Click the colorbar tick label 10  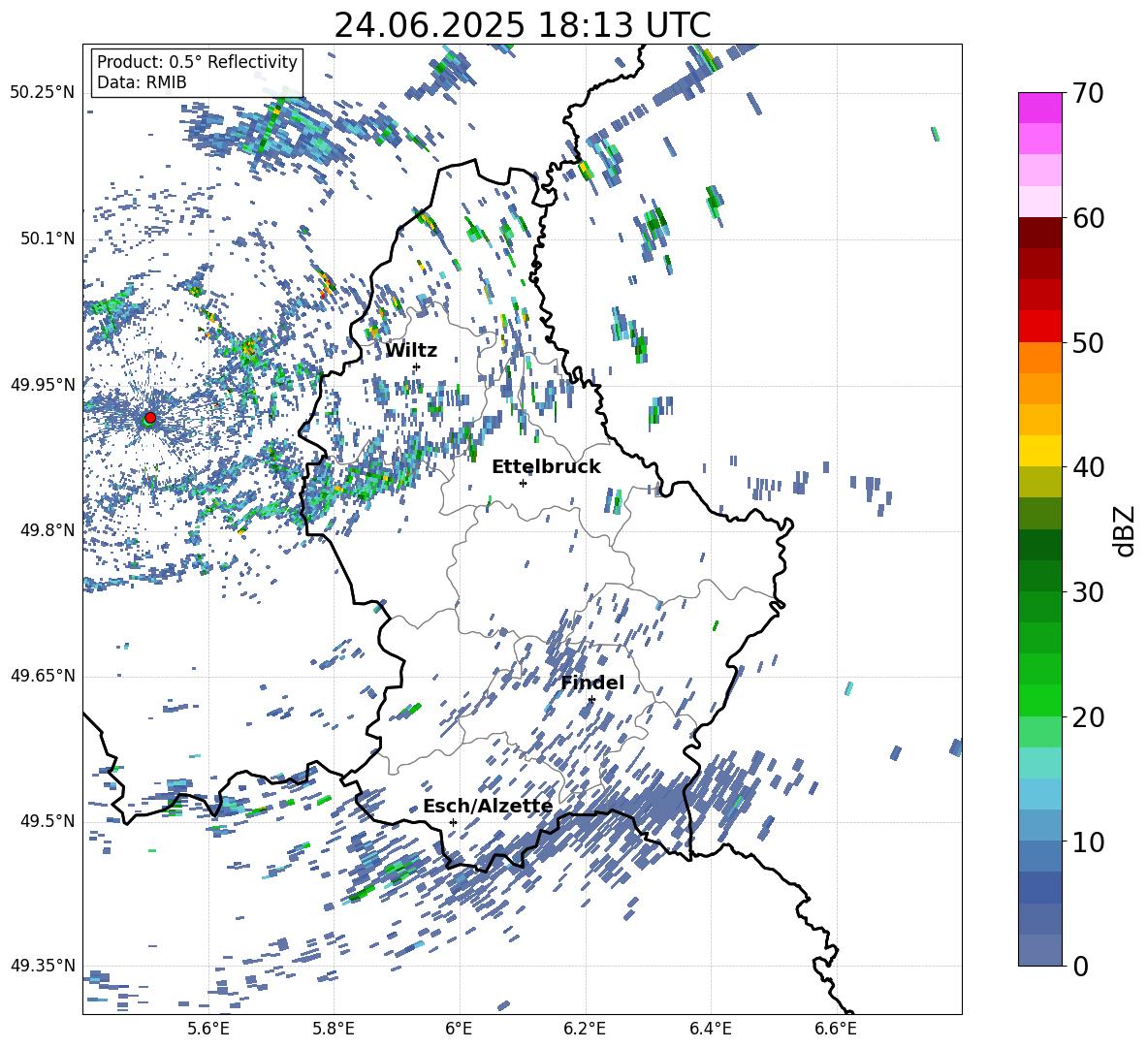coord(1088,842)
